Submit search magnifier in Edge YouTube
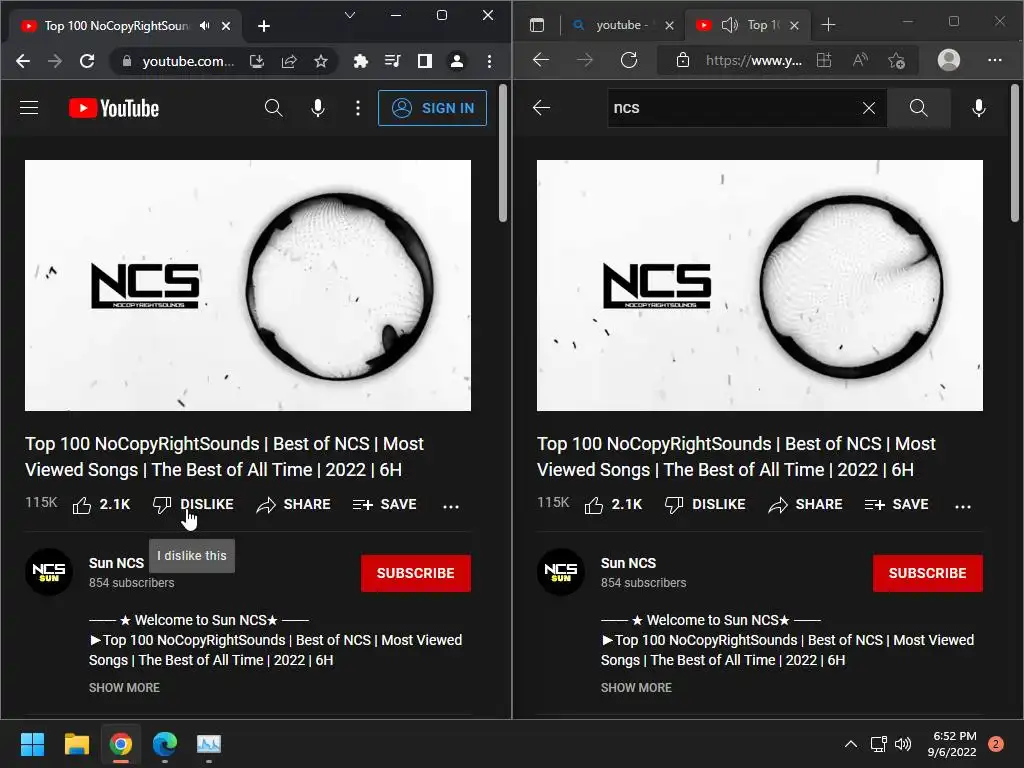The width and height of the screenshot is (1024, 768). coord(918,108)
